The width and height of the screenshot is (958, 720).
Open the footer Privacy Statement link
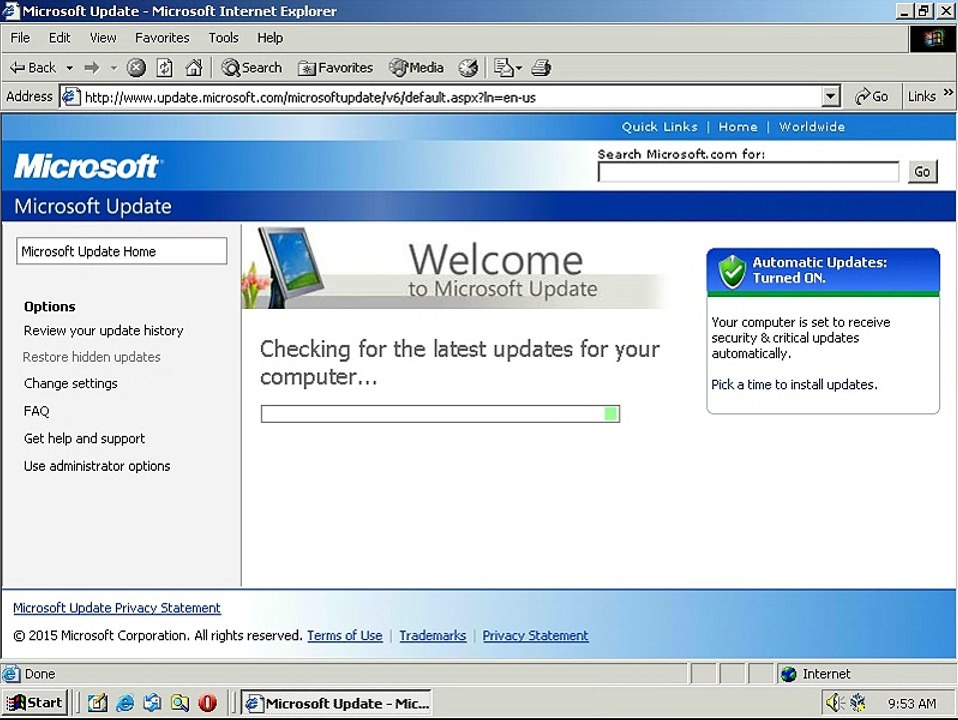pos(535,635)
